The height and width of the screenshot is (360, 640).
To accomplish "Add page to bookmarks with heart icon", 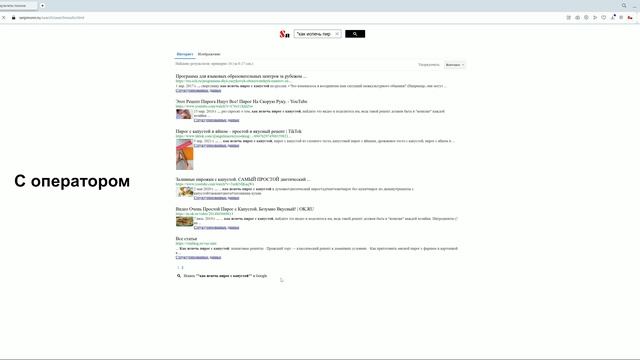I will coord(604,18).
